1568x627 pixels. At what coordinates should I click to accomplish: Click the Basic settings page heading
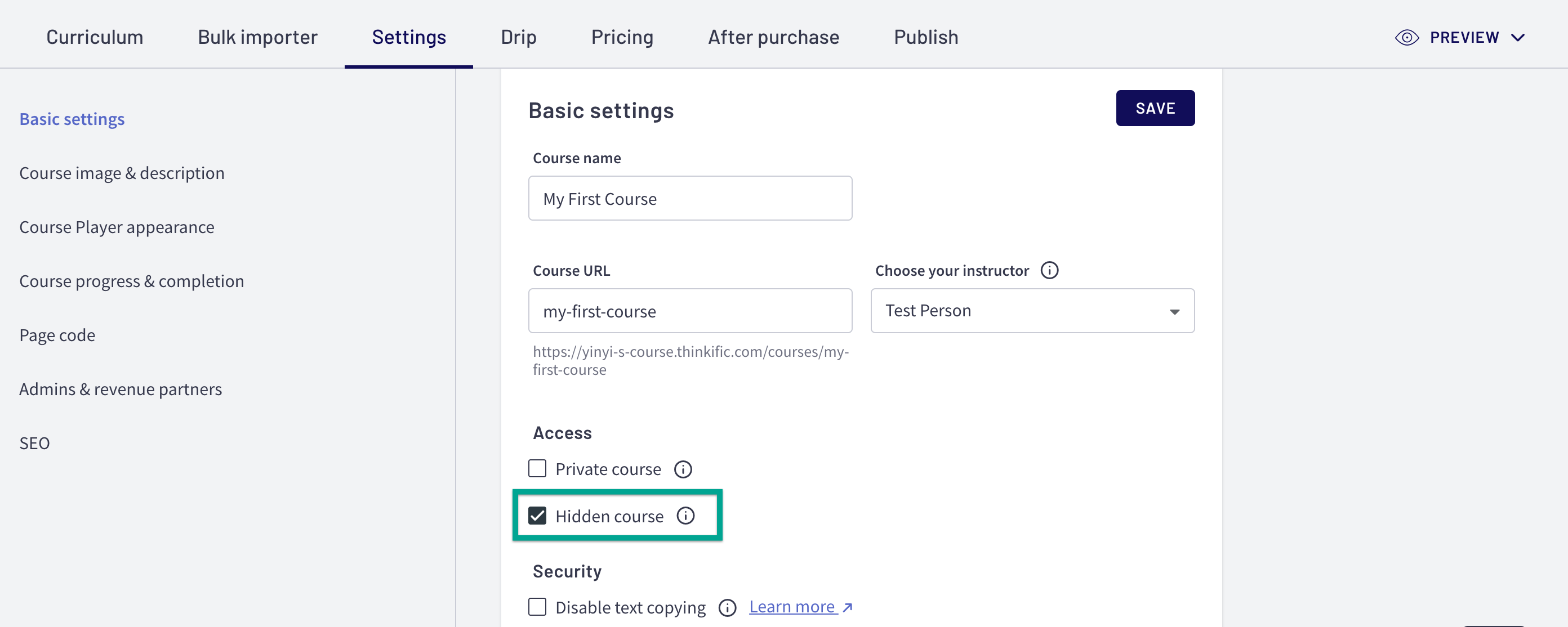coord(601,111)
